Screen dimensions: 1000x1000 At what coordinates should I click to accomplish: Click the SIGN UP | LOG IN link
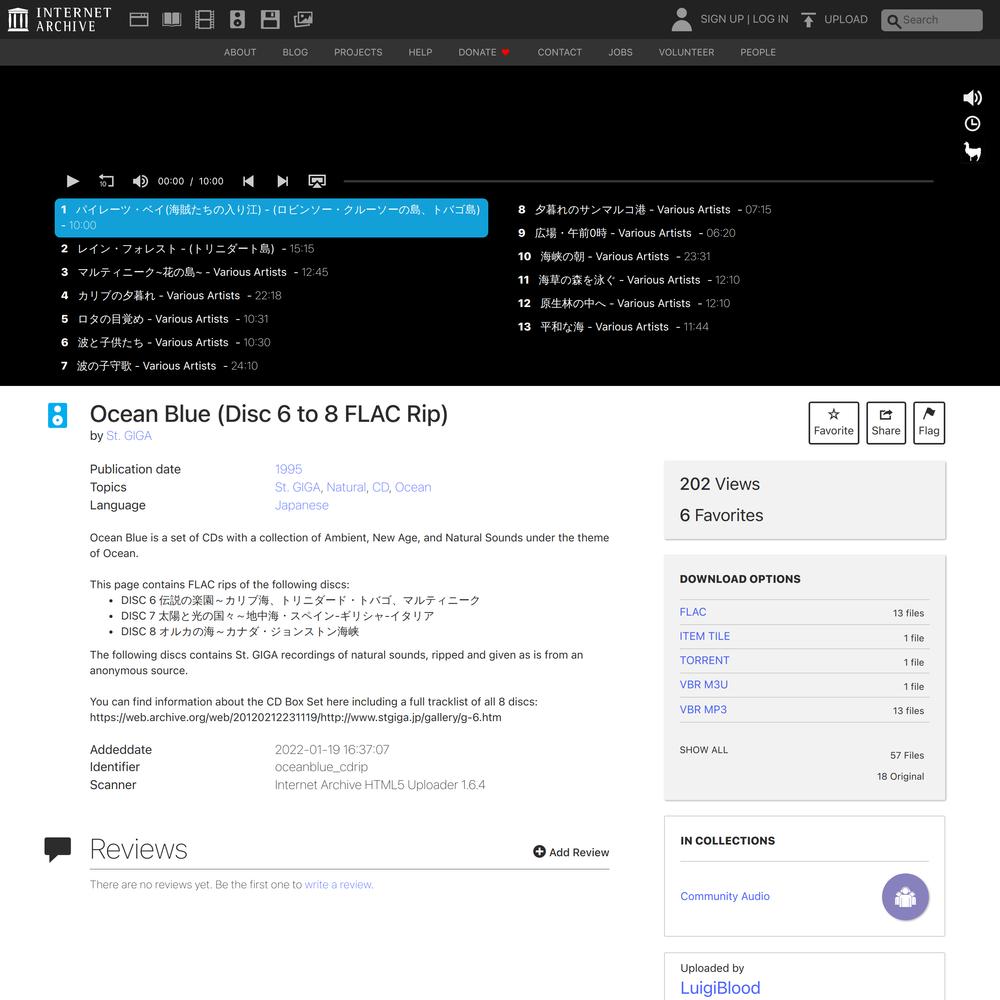(744, 19)
